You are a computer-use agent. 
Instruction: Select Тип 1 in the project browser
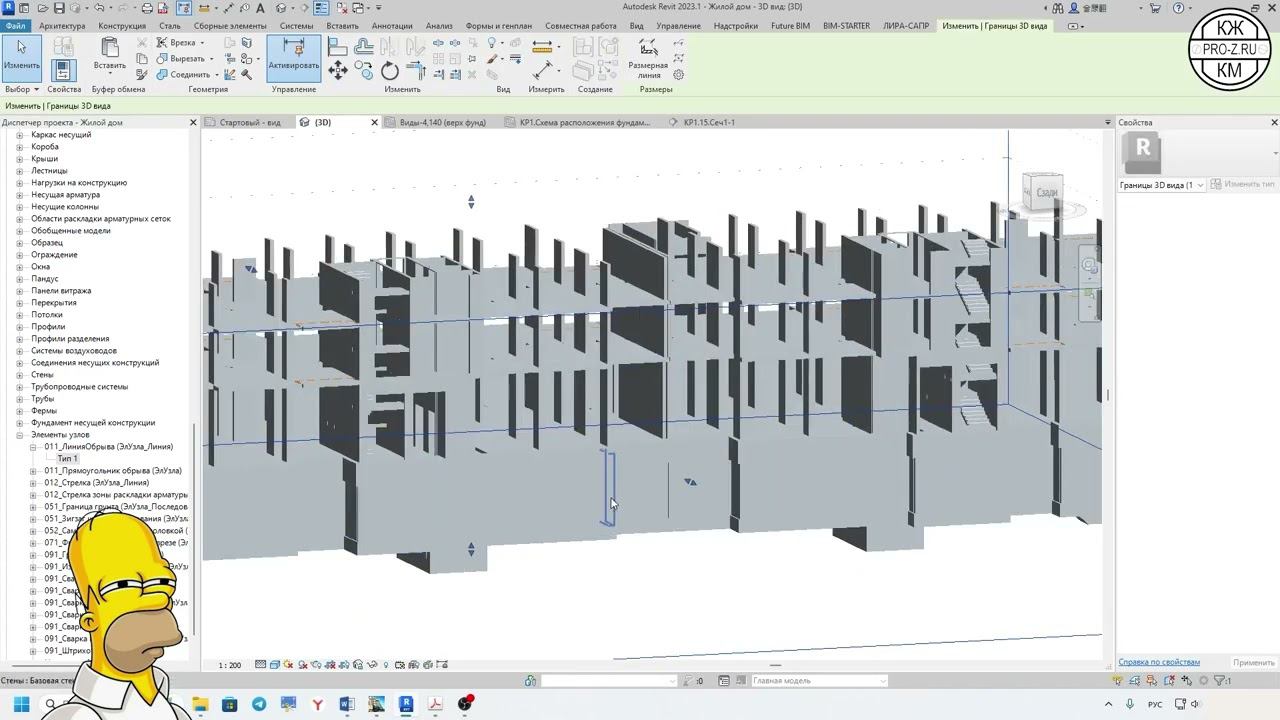67,459
